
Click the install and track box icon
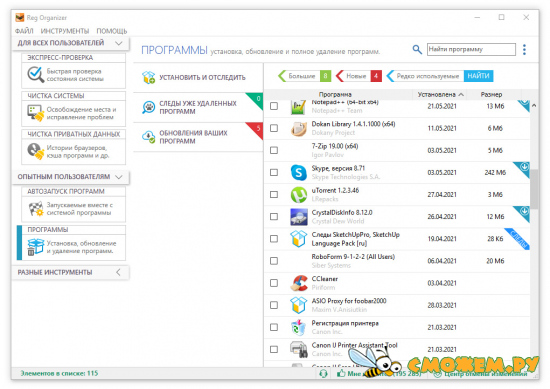[x=149, y=78]
